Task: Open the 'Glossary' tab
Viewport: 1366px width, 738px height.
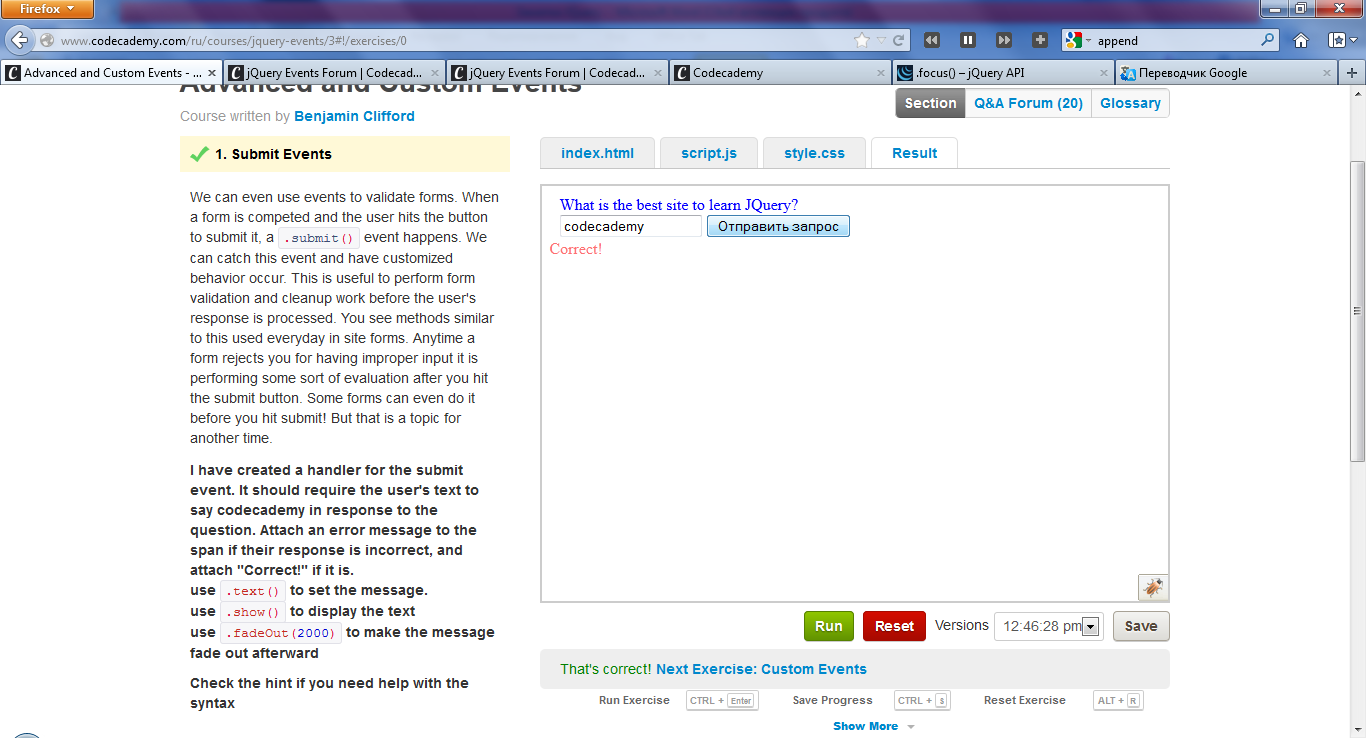Action: [1130, 103]
